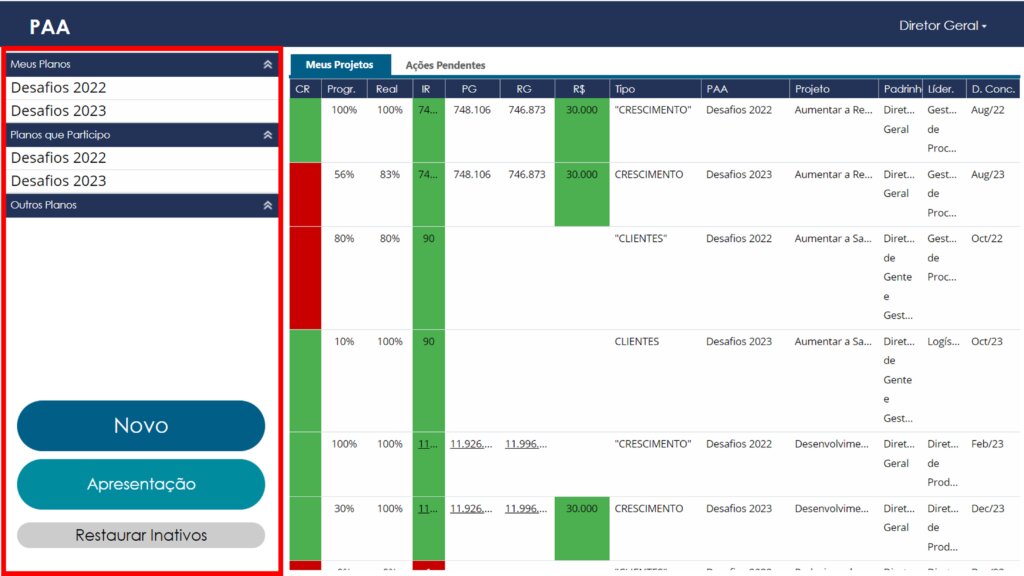The height and width of the screenshot is (576, 1024).
Task: Collapse the Meus Planos section chevron
Action: coord(267,64)
